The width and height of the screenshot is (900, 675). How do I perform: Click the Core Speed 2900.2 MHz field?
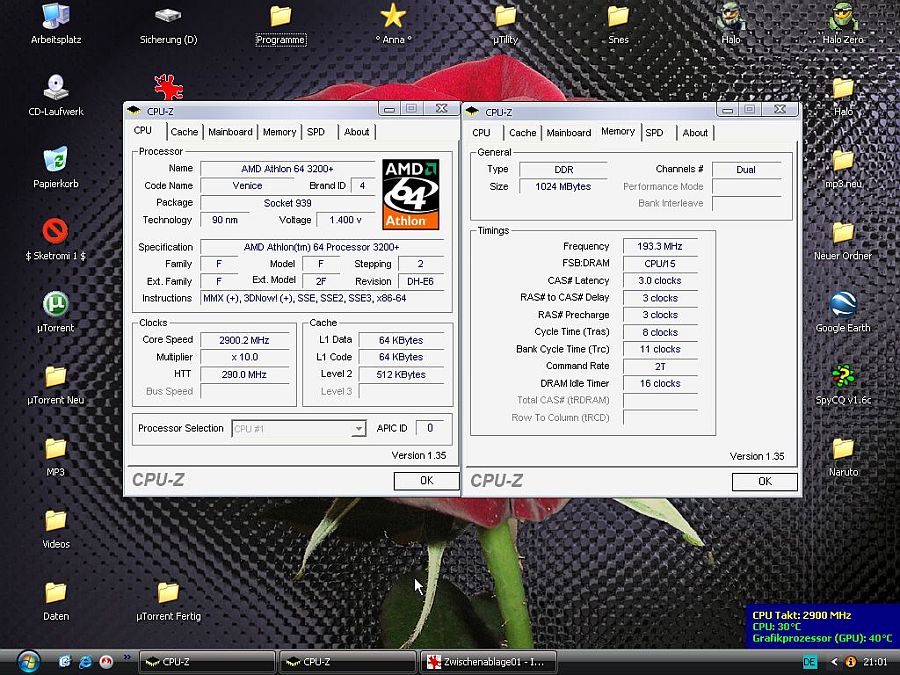click(245, 340)
